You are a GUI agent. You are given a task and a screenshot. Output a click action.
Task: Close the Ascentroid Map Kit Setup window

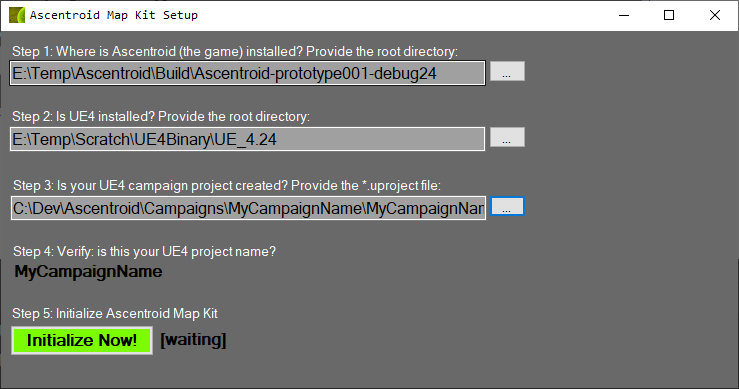714,16
